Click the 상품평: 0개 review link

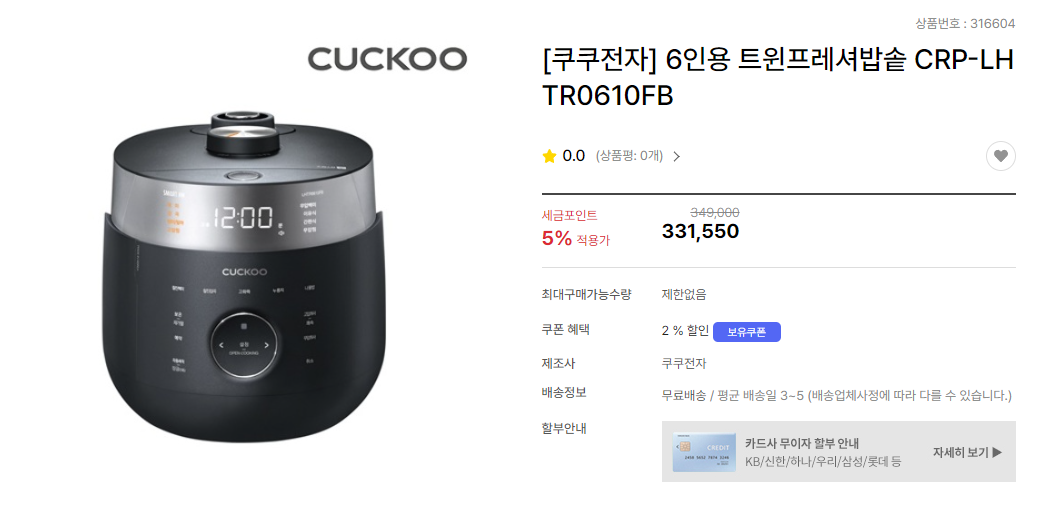[x=629, y=156]
